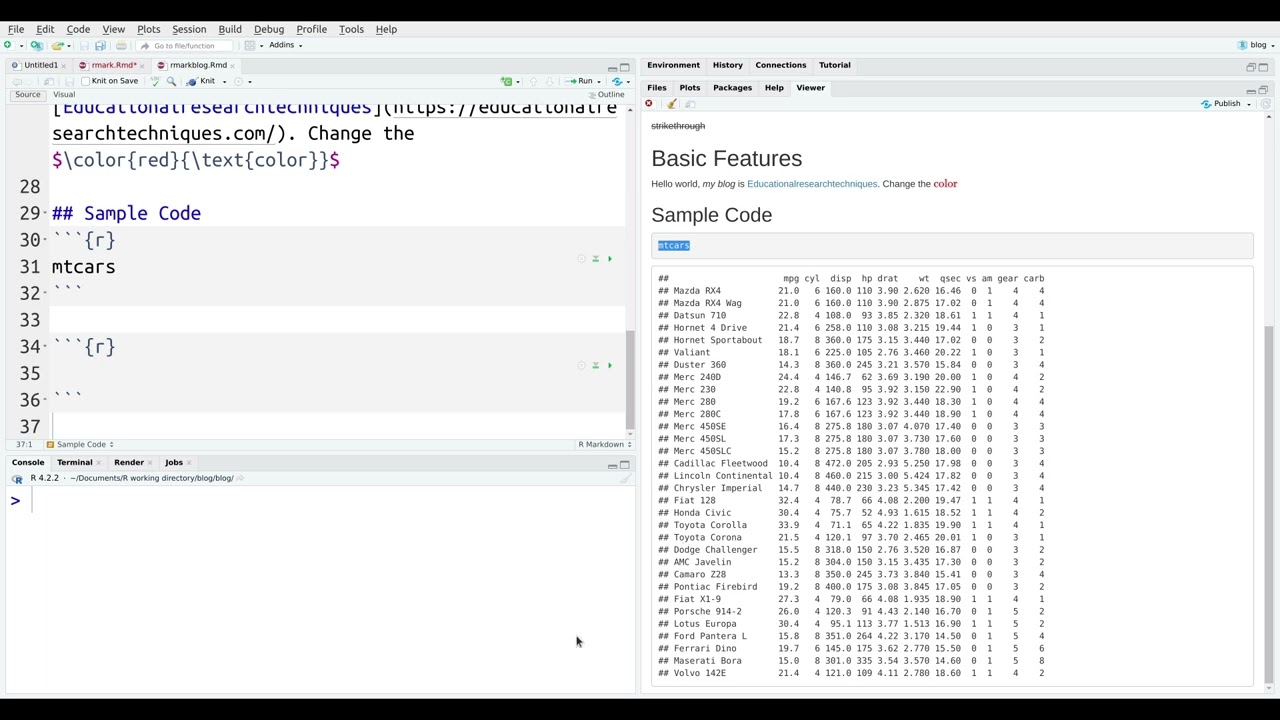Viewport: 1280px width, 720px height.
Task: Click the Go to file/function field
Action: [x=184, y=46]
